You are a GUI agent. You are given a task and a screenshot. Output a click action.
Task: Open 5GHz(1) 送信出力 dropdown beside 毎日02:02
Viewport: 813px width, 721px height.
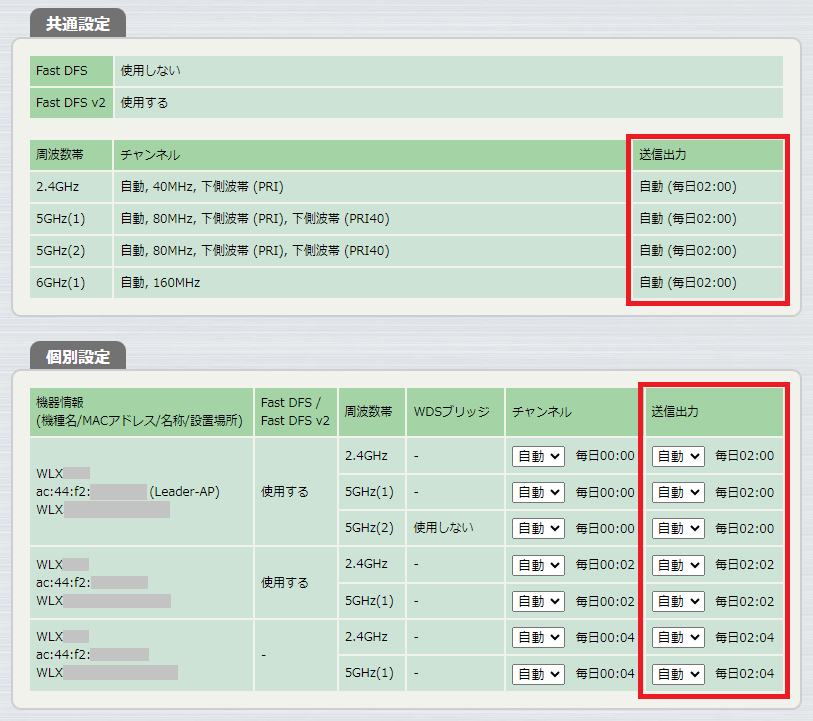(x=678, y=601)
